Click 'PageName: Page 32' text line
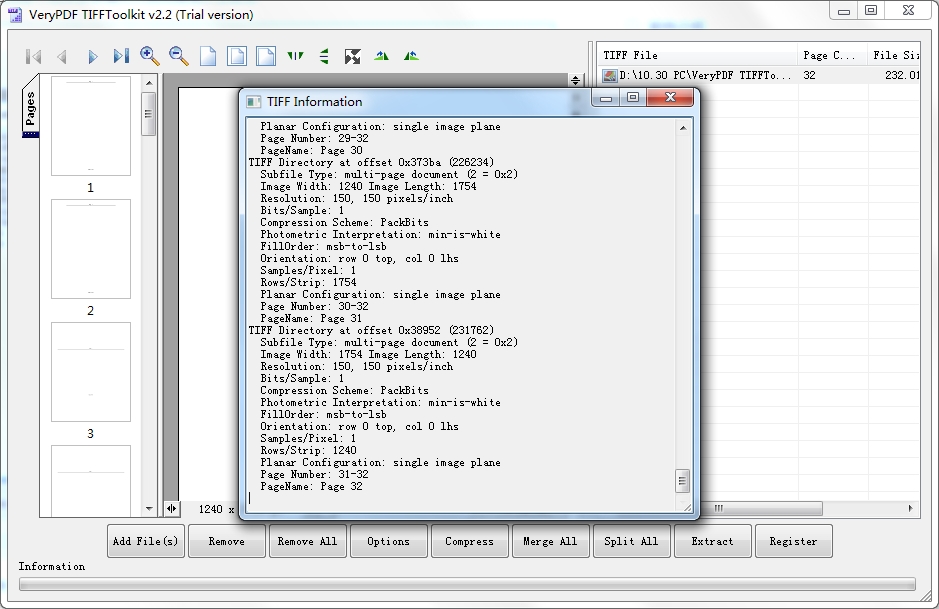Screen dimensions: 939x609 (311, 486)
